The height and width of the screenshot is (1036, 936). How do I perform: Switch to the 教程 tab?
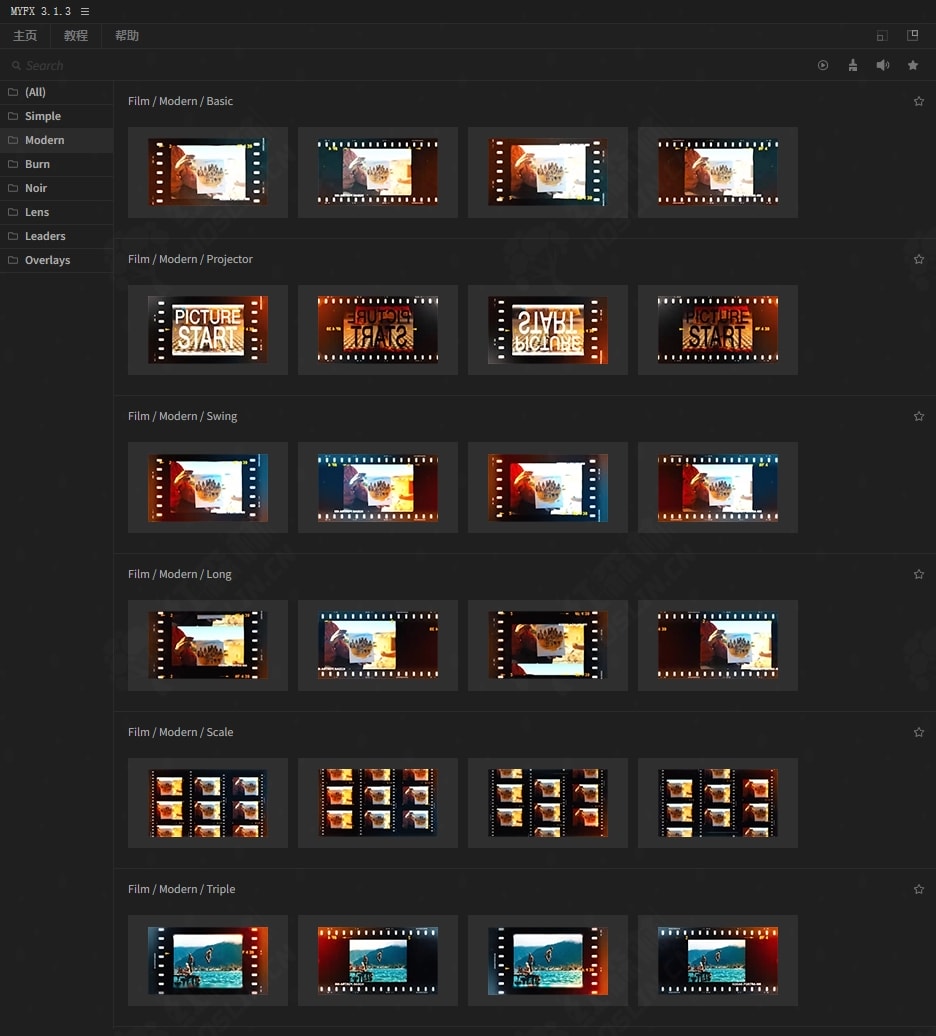tap(76, 36)
